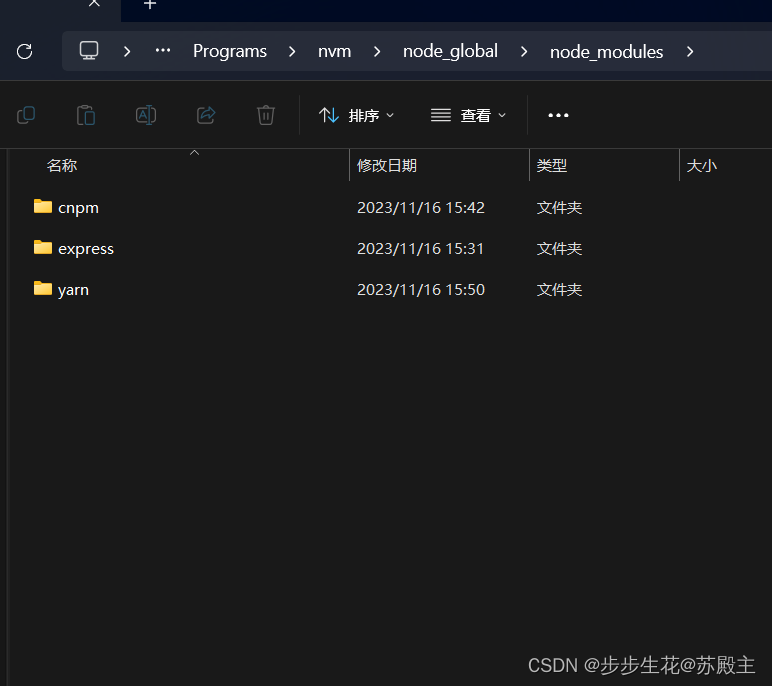The width and height of the screenshot is (772, 686).
Task: Select the yarn folder icon
Action: click(x=43, y=288)
